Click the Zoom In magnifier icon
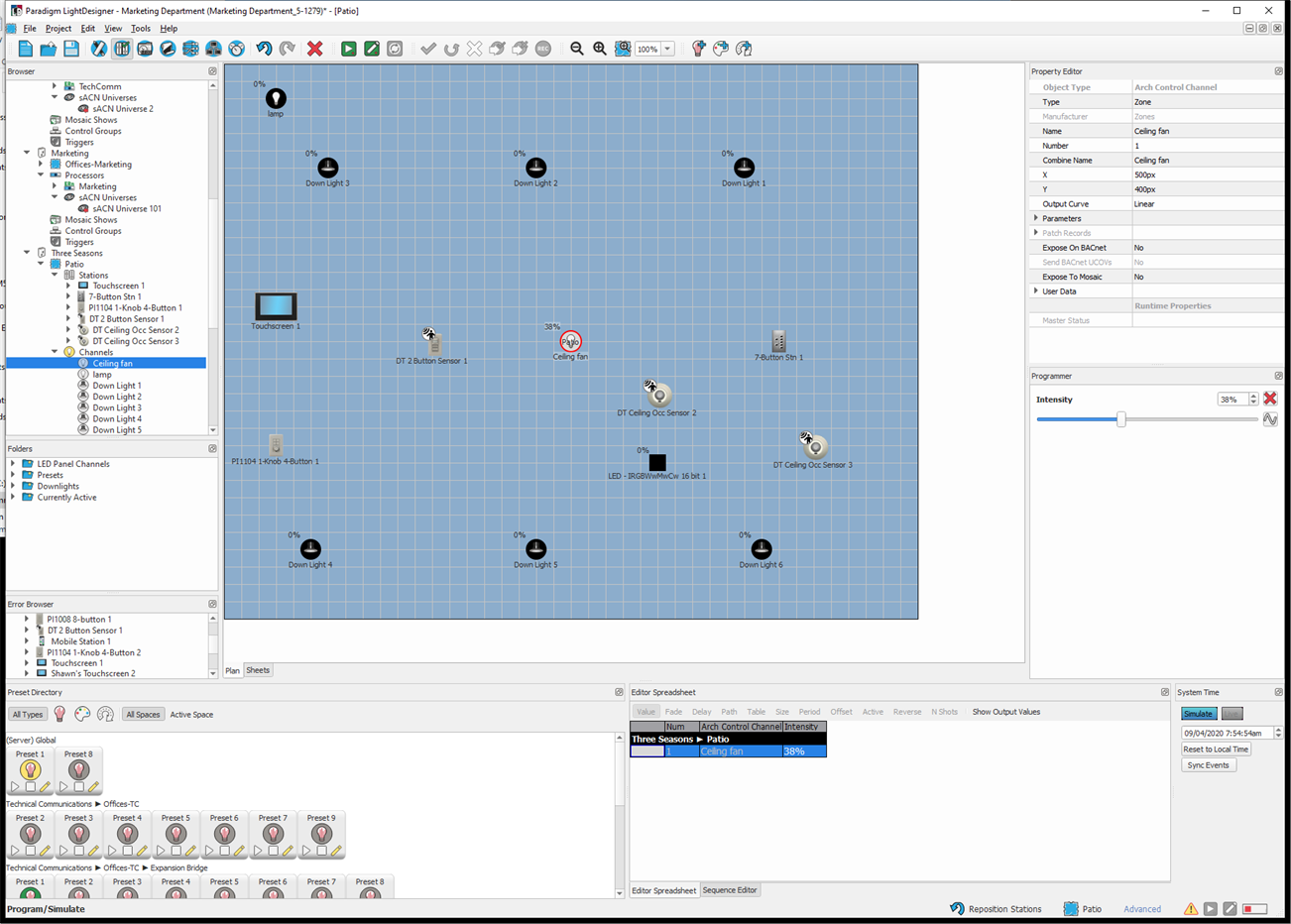 [600, 49]
